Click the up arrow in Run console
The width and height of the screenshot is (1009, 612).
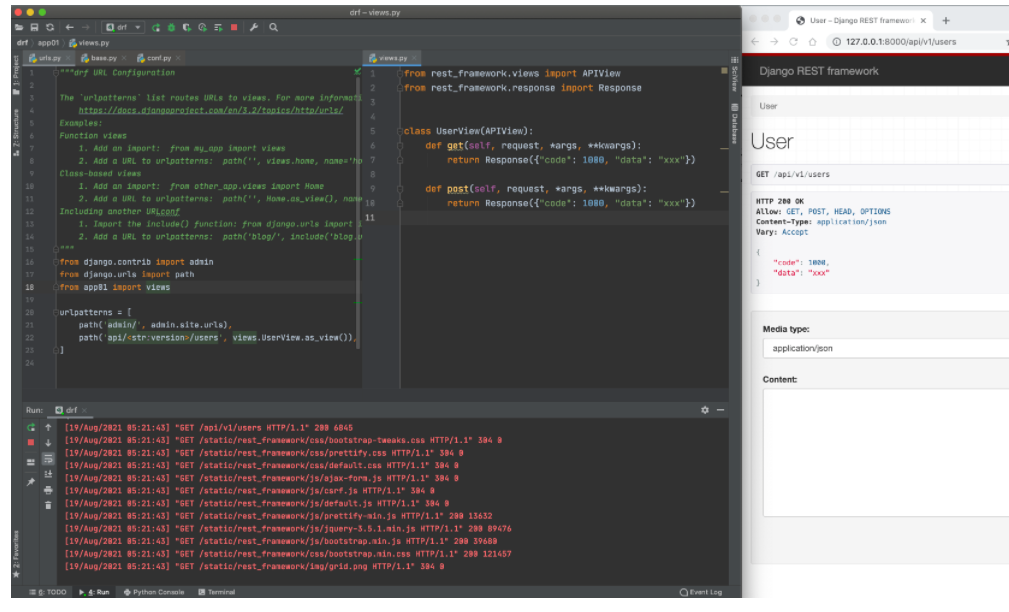48,427
